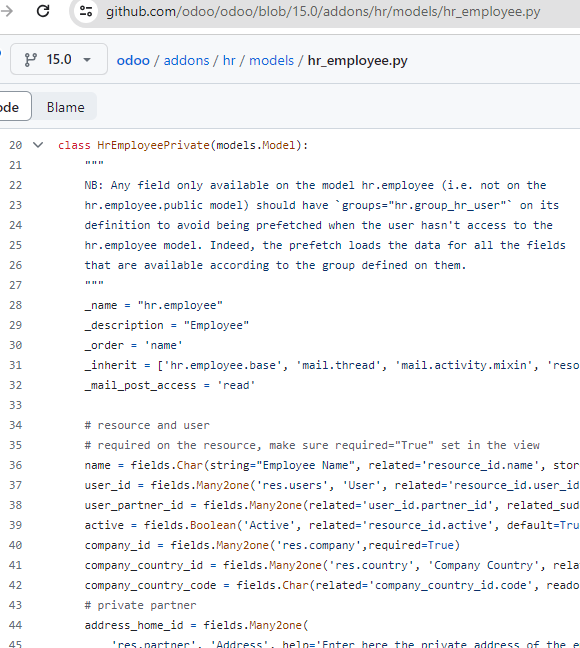Open the addons folder breadcrumb
This screenshot has width=580, height=648.
[x=186, y=60]
